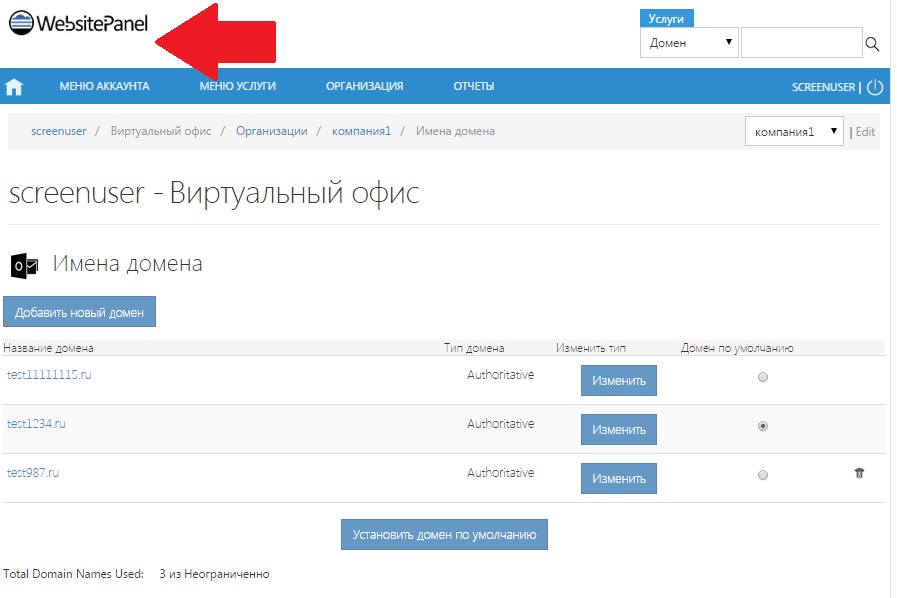This screenshot has height=598, width=897.
Task: Click Authoritative in test987.ru row
Action: 501,473
